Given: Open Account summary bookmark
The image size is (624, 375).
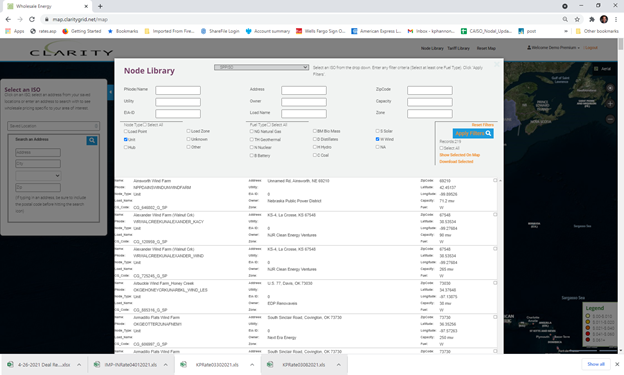Looking at the screenshot, I should [x=268, y=31].
